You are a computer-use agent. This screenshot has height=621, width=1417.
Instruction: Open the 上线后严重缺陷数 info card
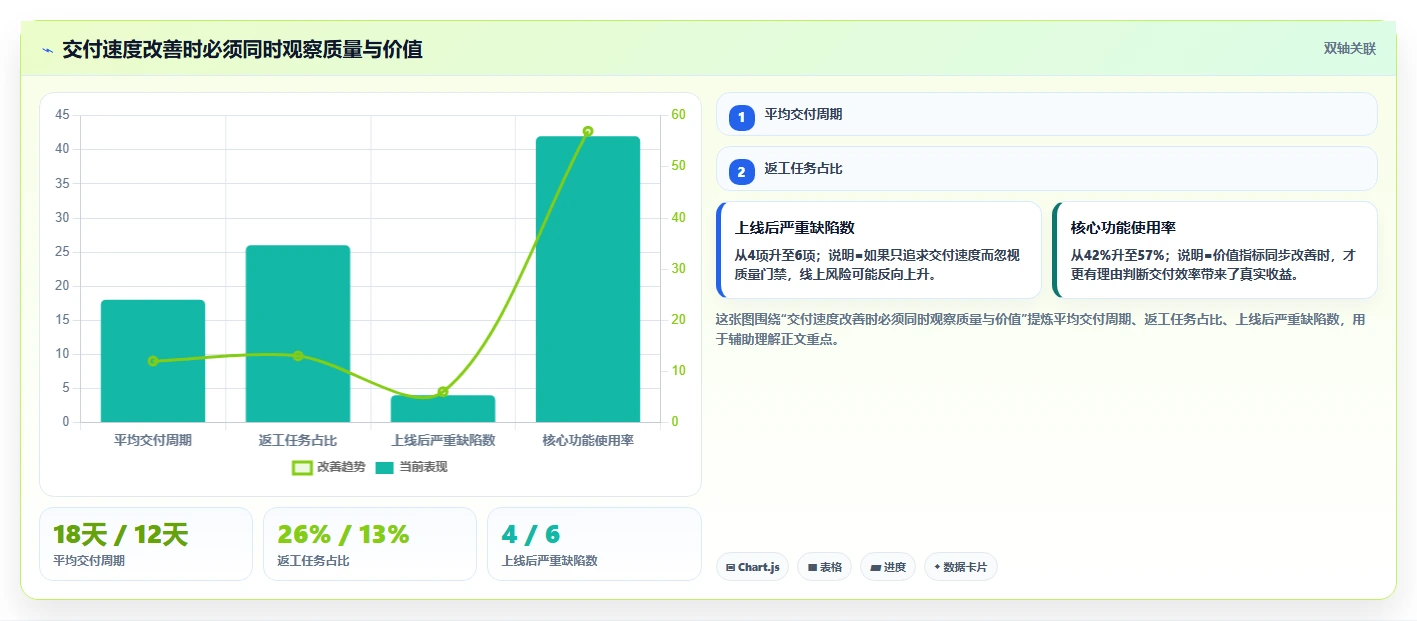[x=879, y=250]
